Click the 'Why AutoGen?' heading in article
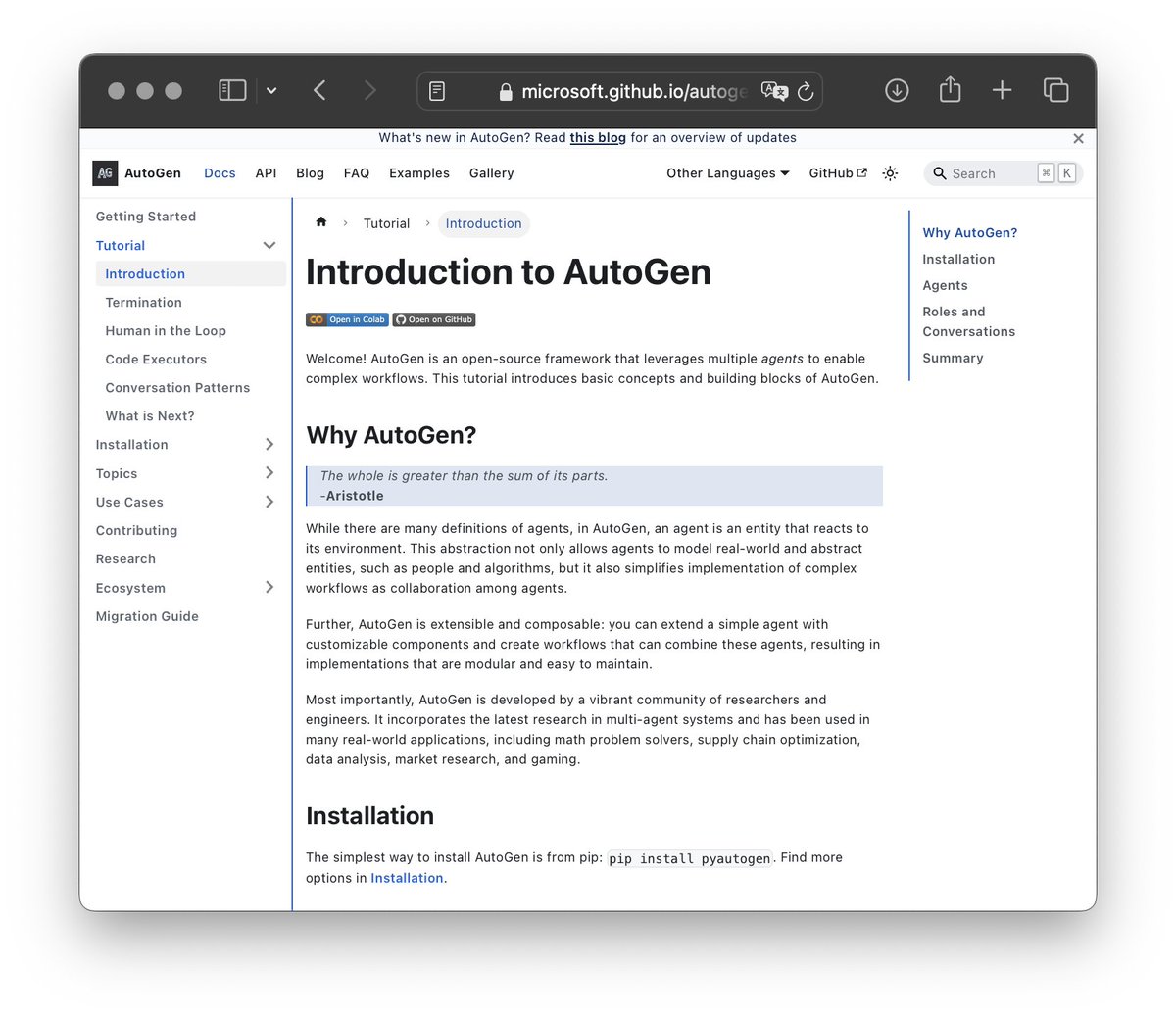1176x1016 pixels. [x=391, y=435]
